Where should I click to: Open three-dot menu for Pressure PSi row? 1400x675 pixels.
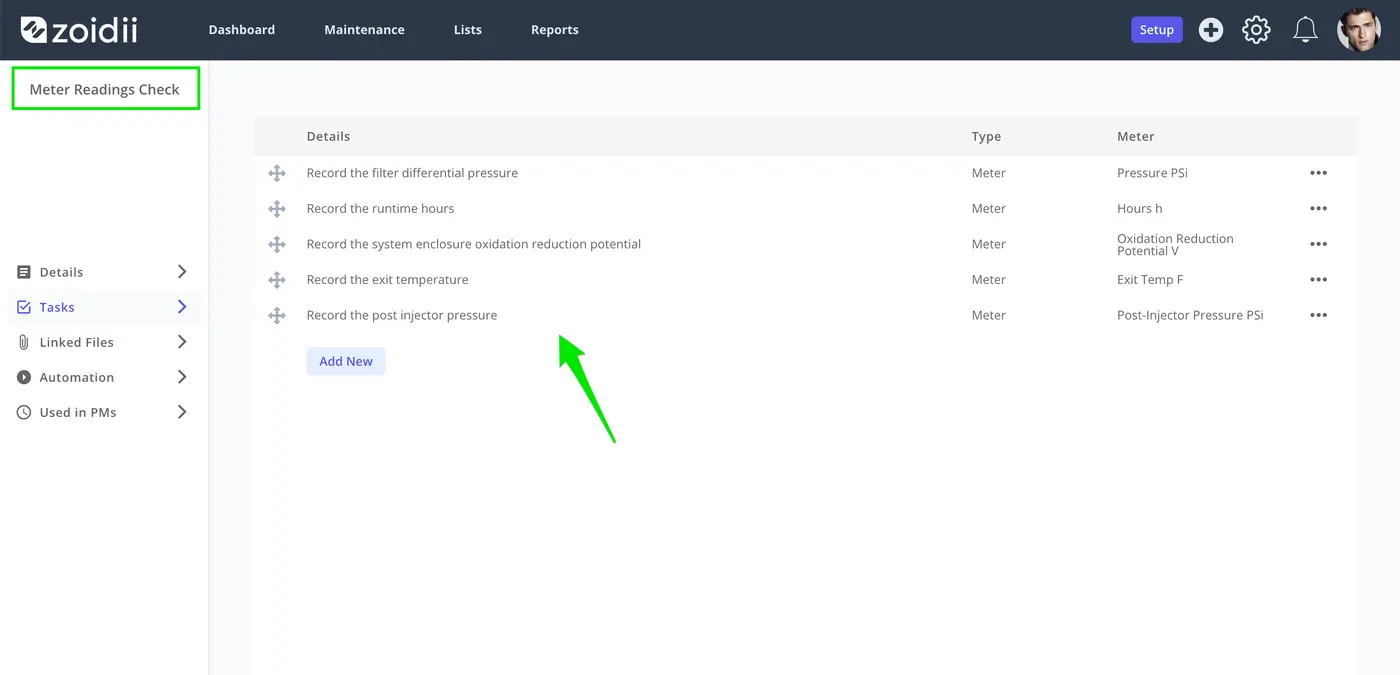pos(1318,173)
